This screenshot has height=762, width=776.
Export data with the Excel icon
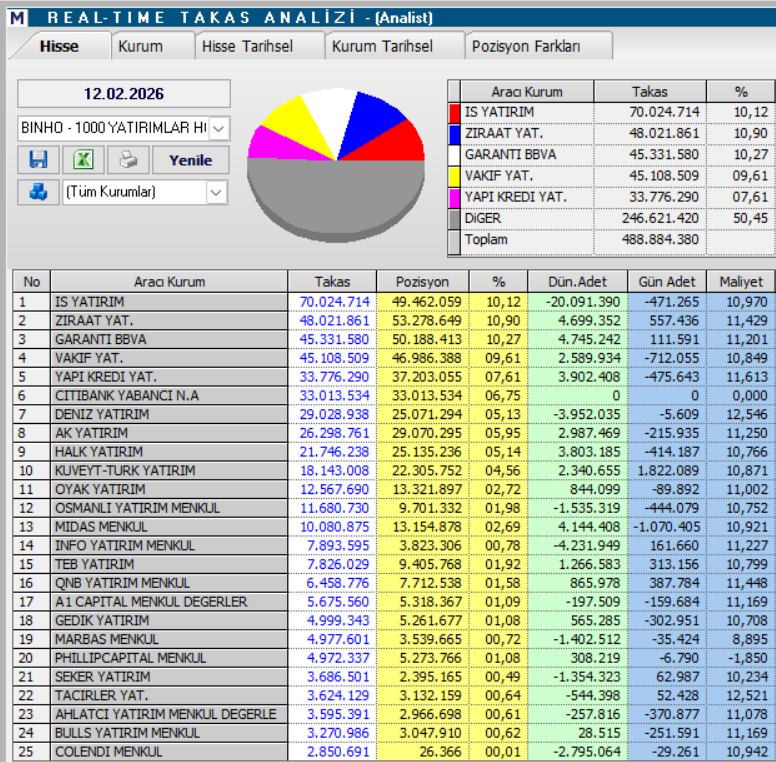(x=83, y=159)
